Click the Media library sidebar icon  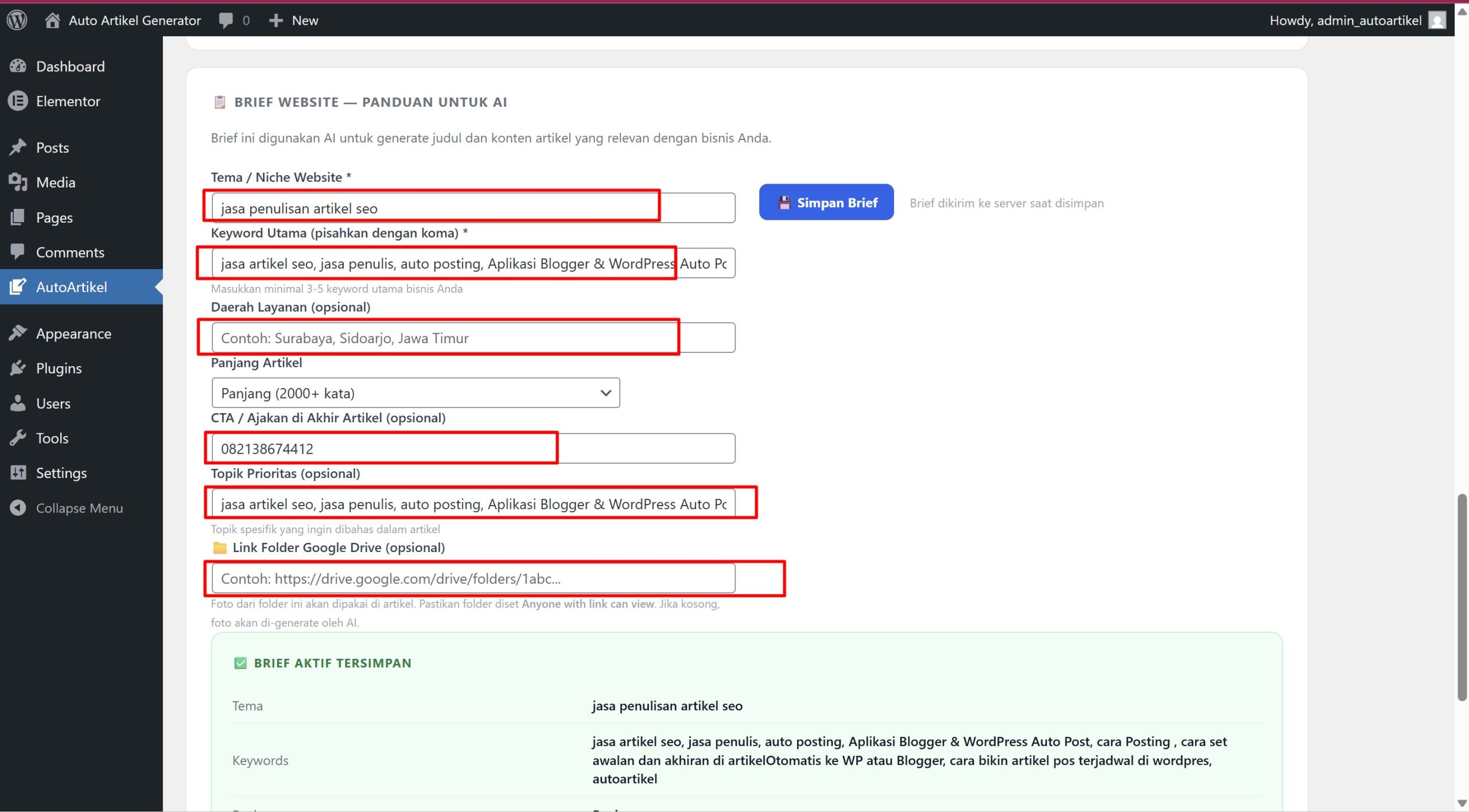tap(18, 182)
